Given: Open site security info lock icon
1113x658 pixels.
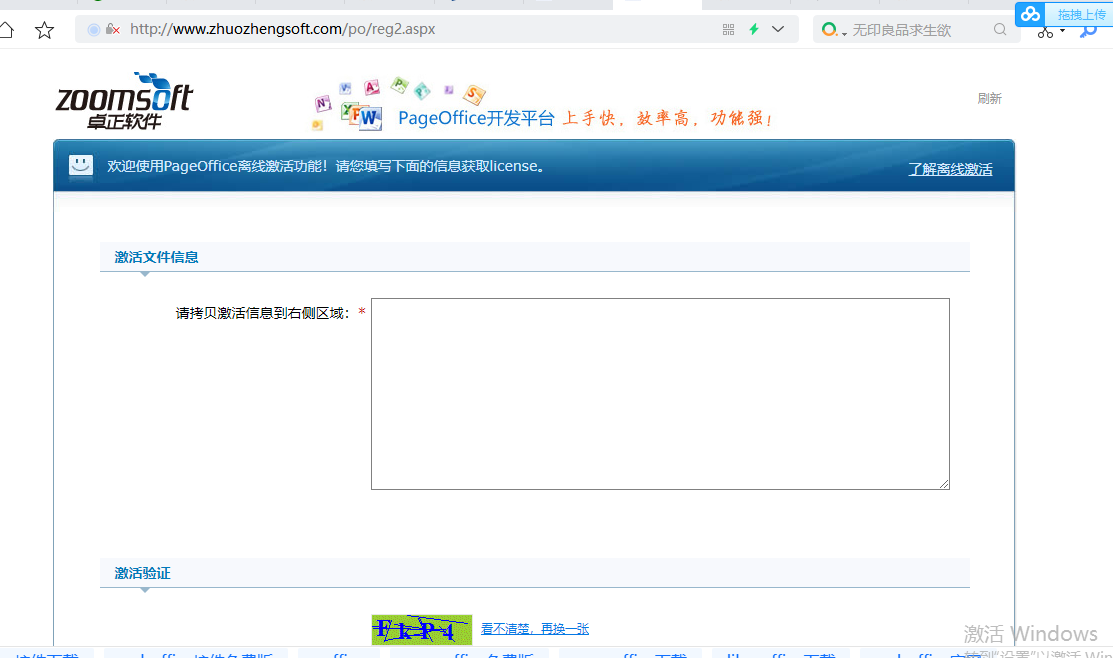Looking at the screenshot, I should click(x=112, y=29).
